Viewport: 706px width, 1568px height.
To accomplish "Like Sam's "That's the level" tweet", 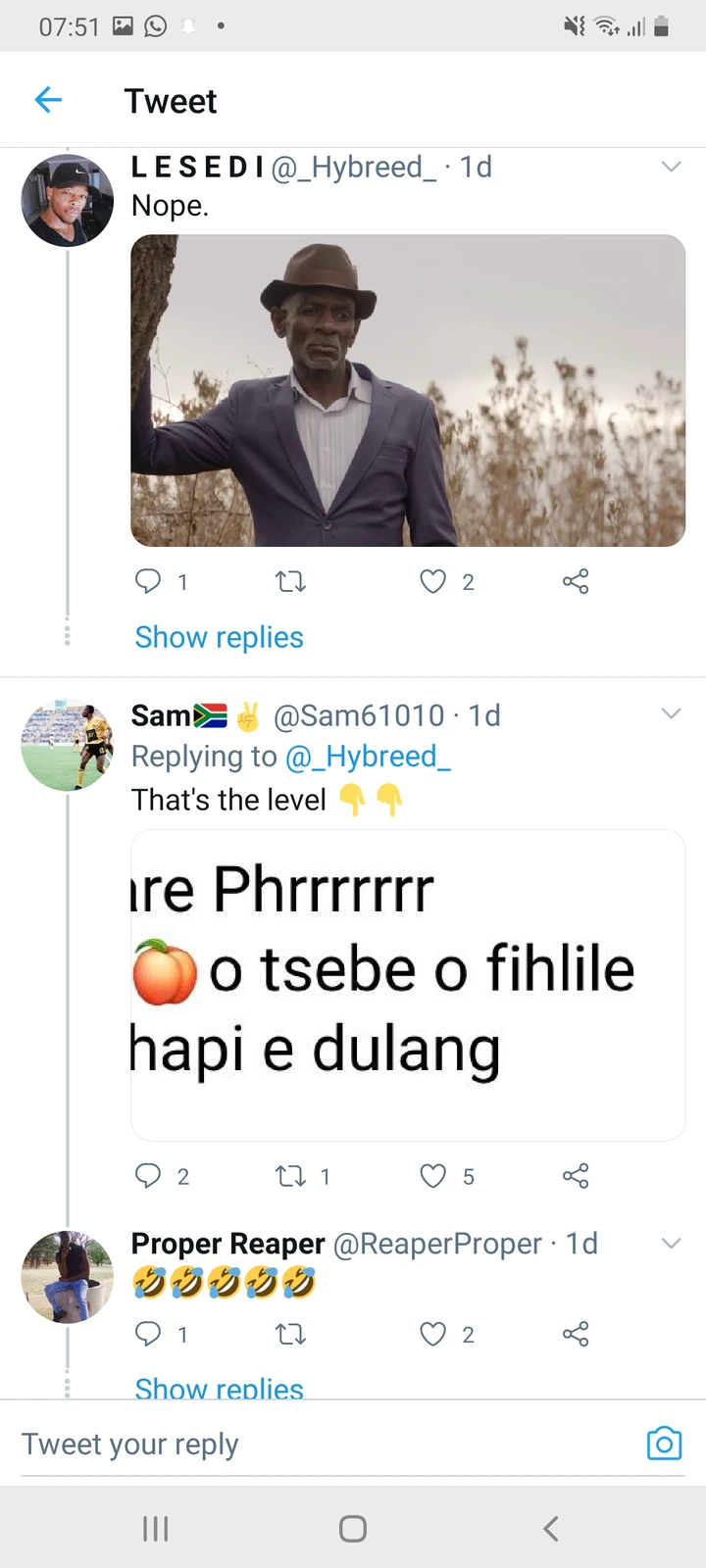I will [x=432, y=1175].
